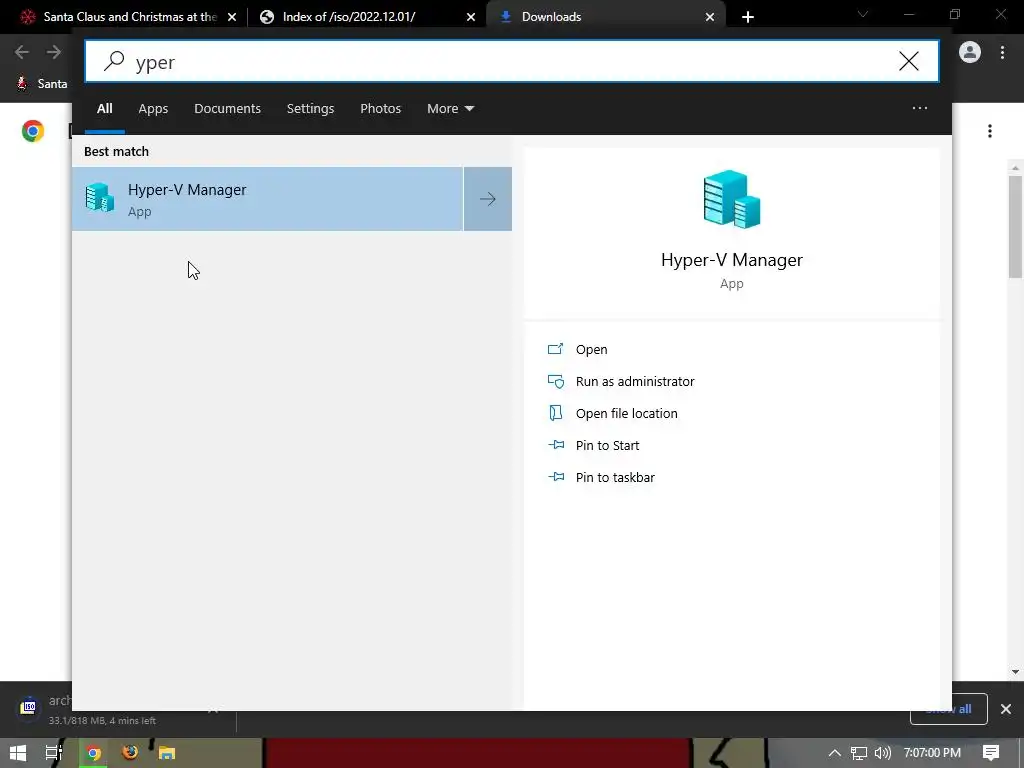Screen dimensions: 1024x768
Task: Open the Santa bookmark
Action: point(42,84)
